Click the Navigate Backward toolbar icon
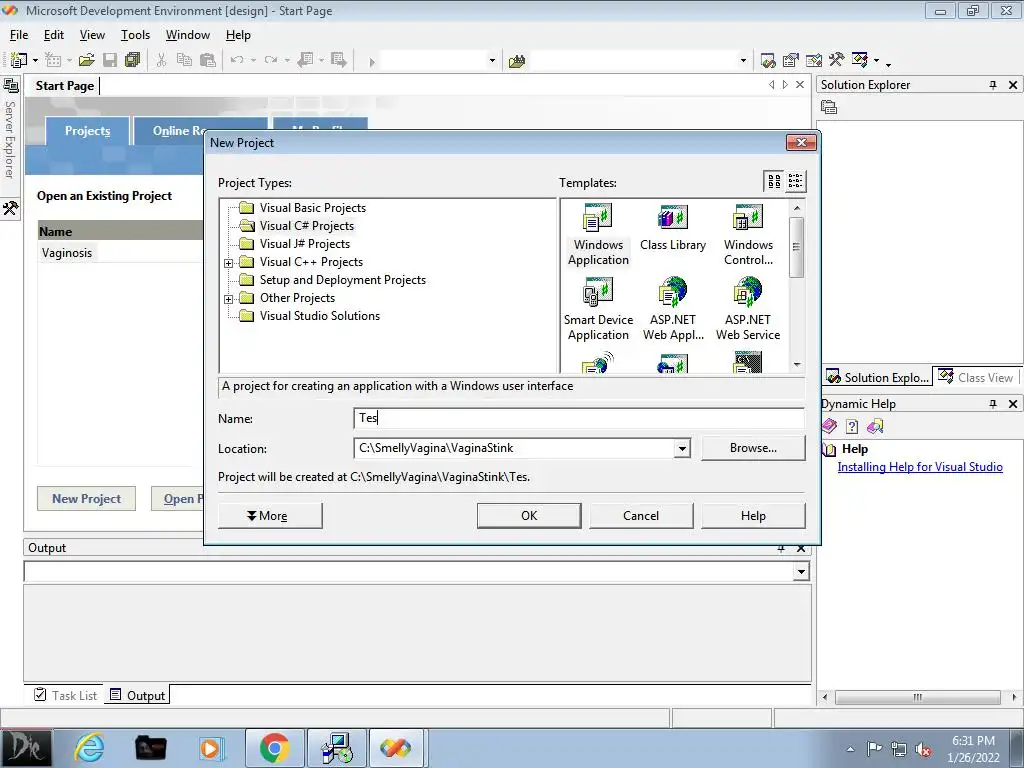This screenshot has width=1024, height=768. (x=306, y=61)
